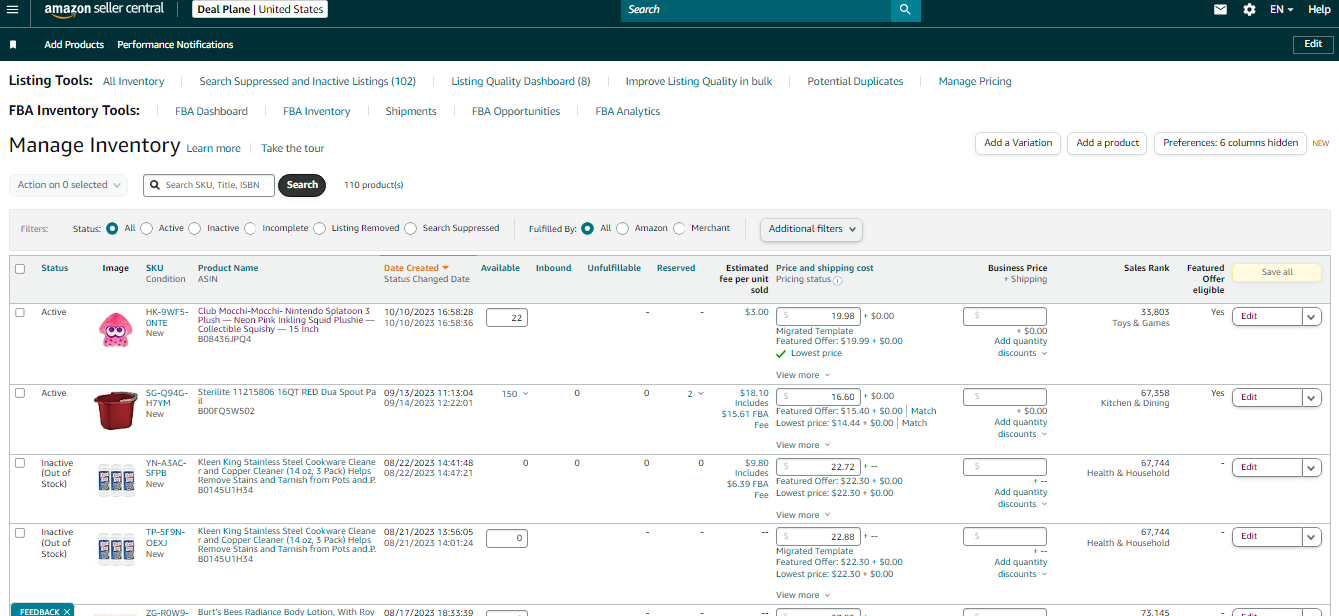Viewport: 1339px width, 616px height.
Task: Open the Action on 0 selected dropdown
Action: (x=69, y=185)
